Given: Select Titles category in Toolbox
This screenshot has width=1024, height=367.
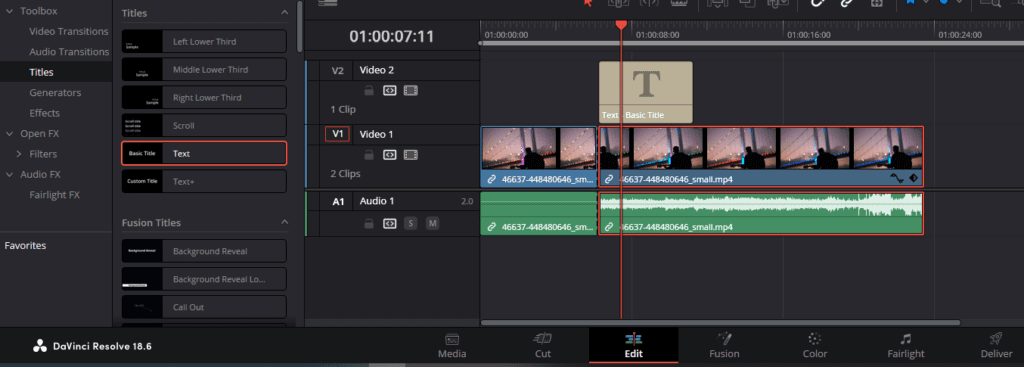Looking at the screenshot, I should [41, 72].
